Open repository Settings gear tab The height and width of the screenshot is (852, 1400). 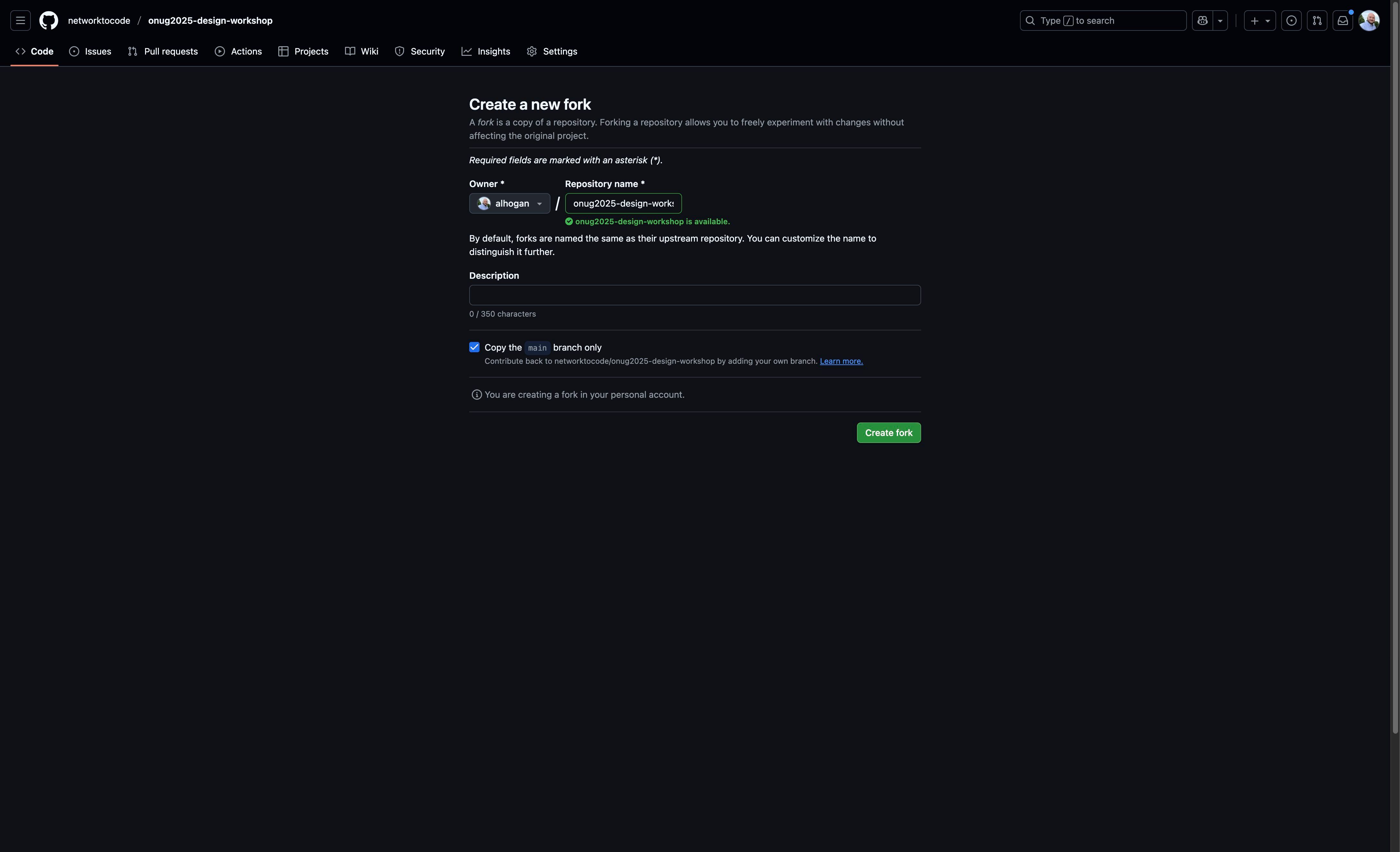click(552, 51)
